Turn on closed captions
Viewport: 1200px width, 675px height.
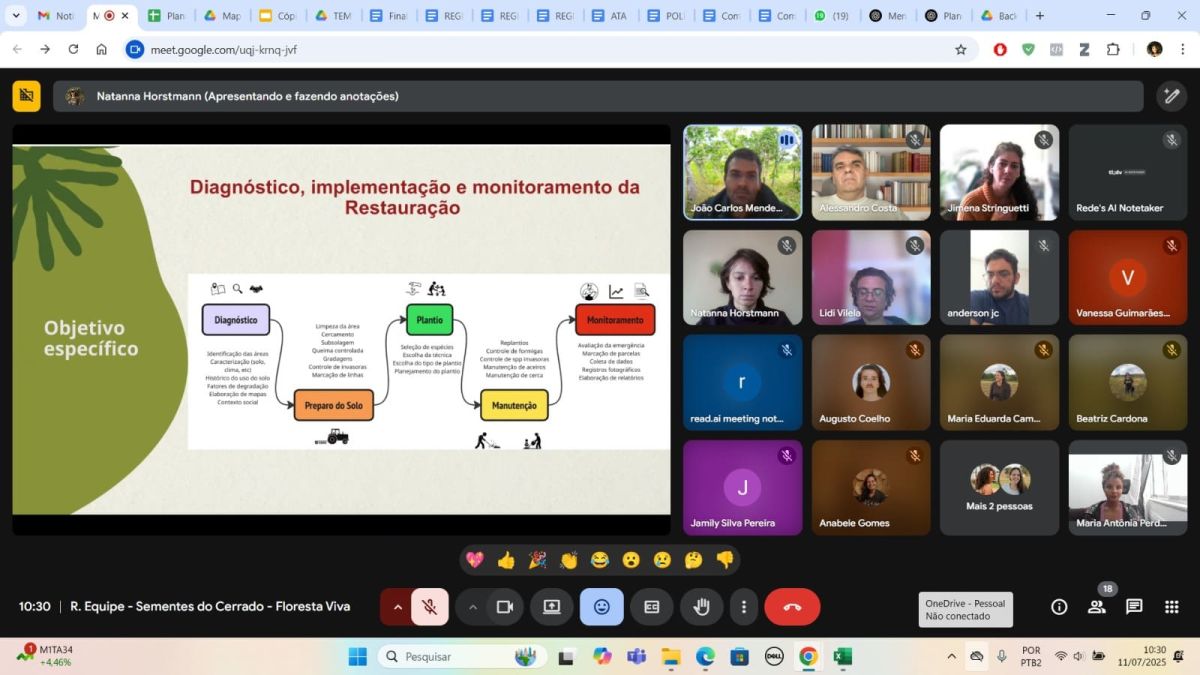[652, 607]
